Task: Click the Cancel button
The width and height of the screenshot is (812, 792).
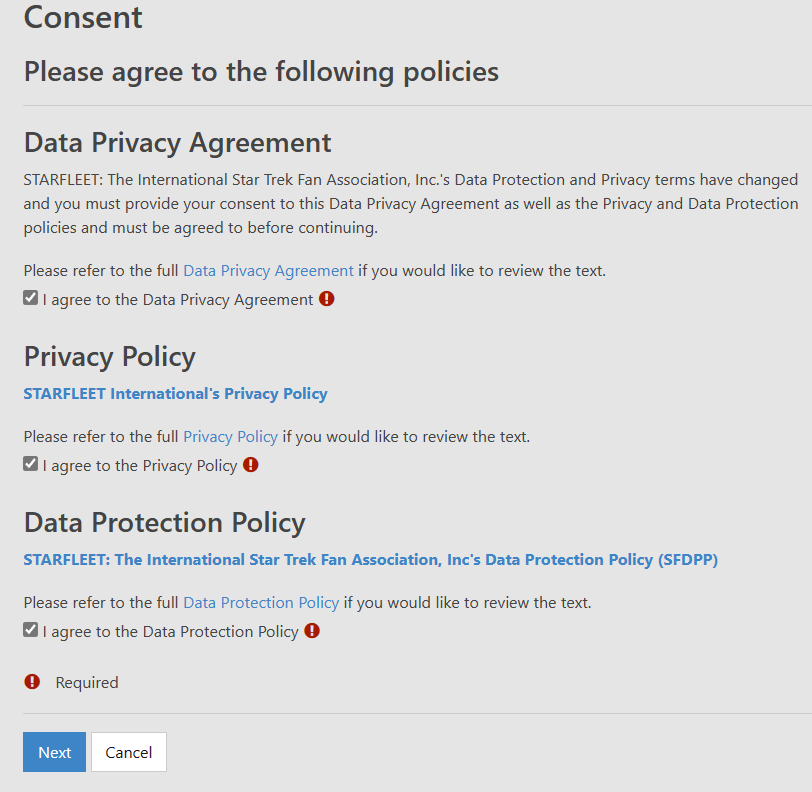Action: [129, 752]
